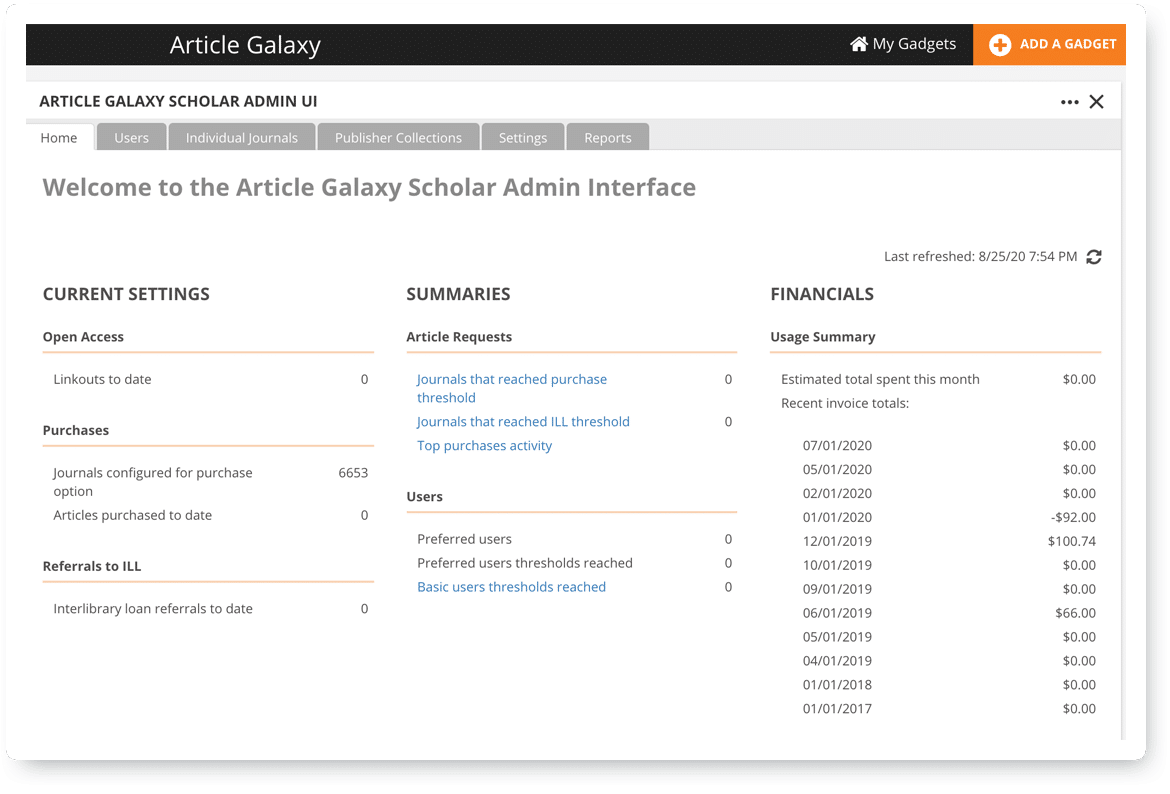The height and width of the screenshot is (794, 1170).
Task: Open the Reports tab
Action: [608, 137]
